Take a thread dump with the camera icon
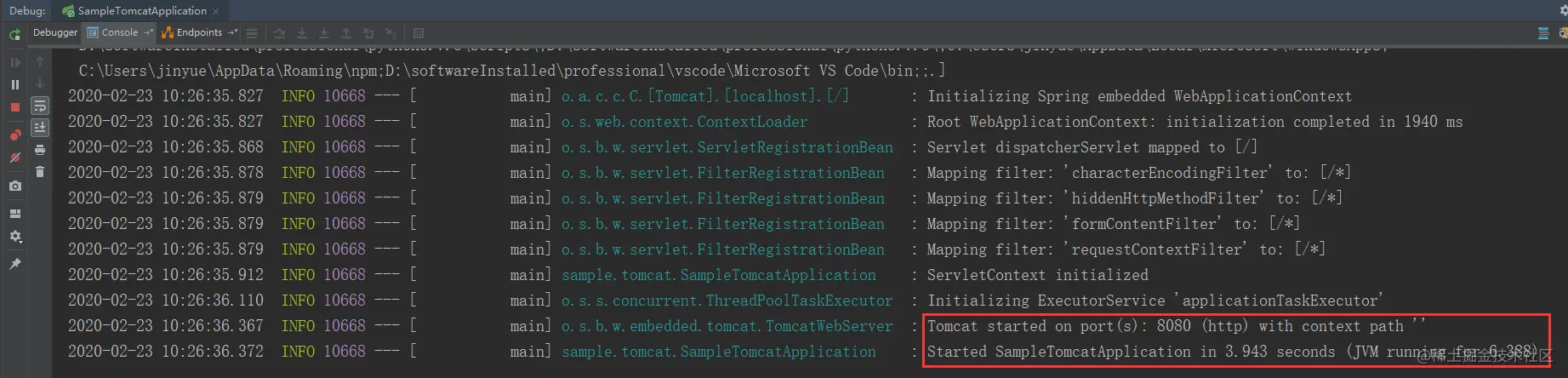This screenshot has width=1568, height=378. pos(15,186)
